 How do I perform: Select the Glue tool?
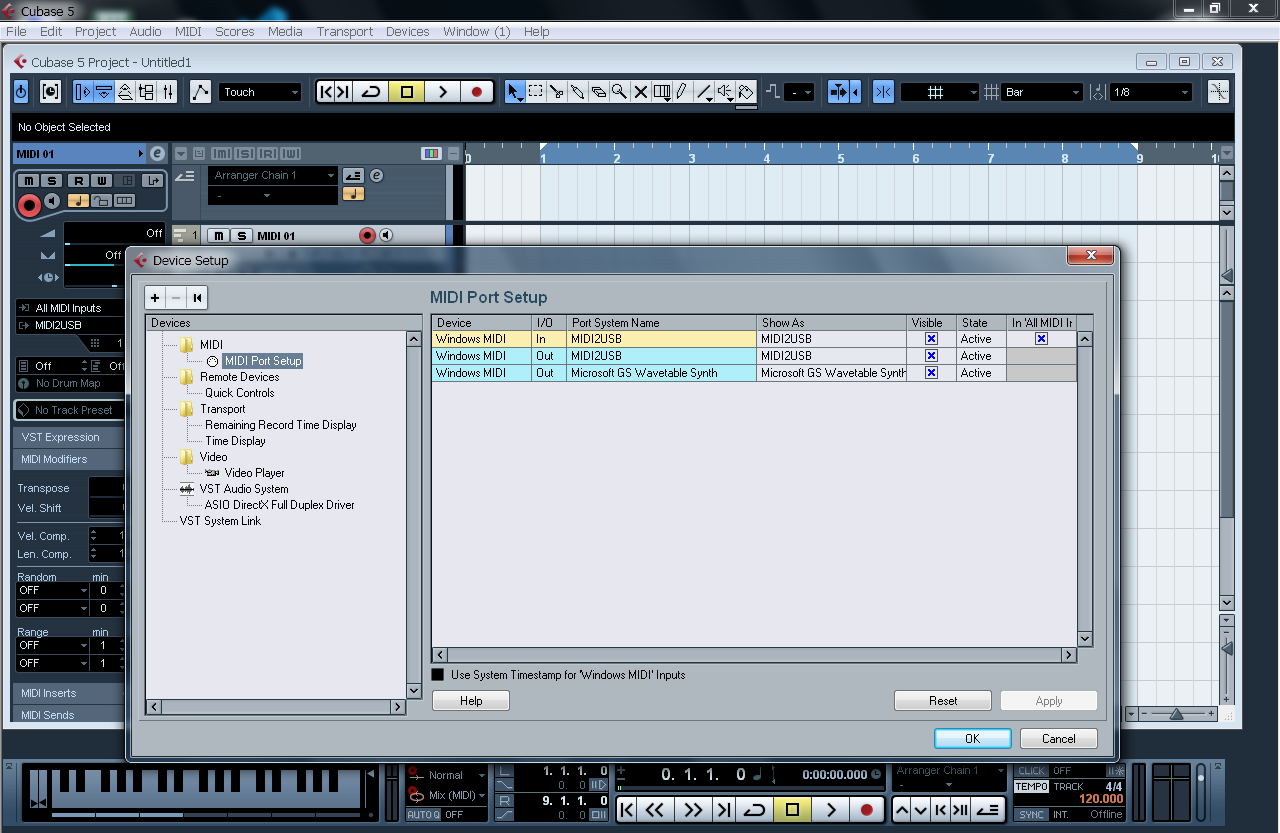578,92
